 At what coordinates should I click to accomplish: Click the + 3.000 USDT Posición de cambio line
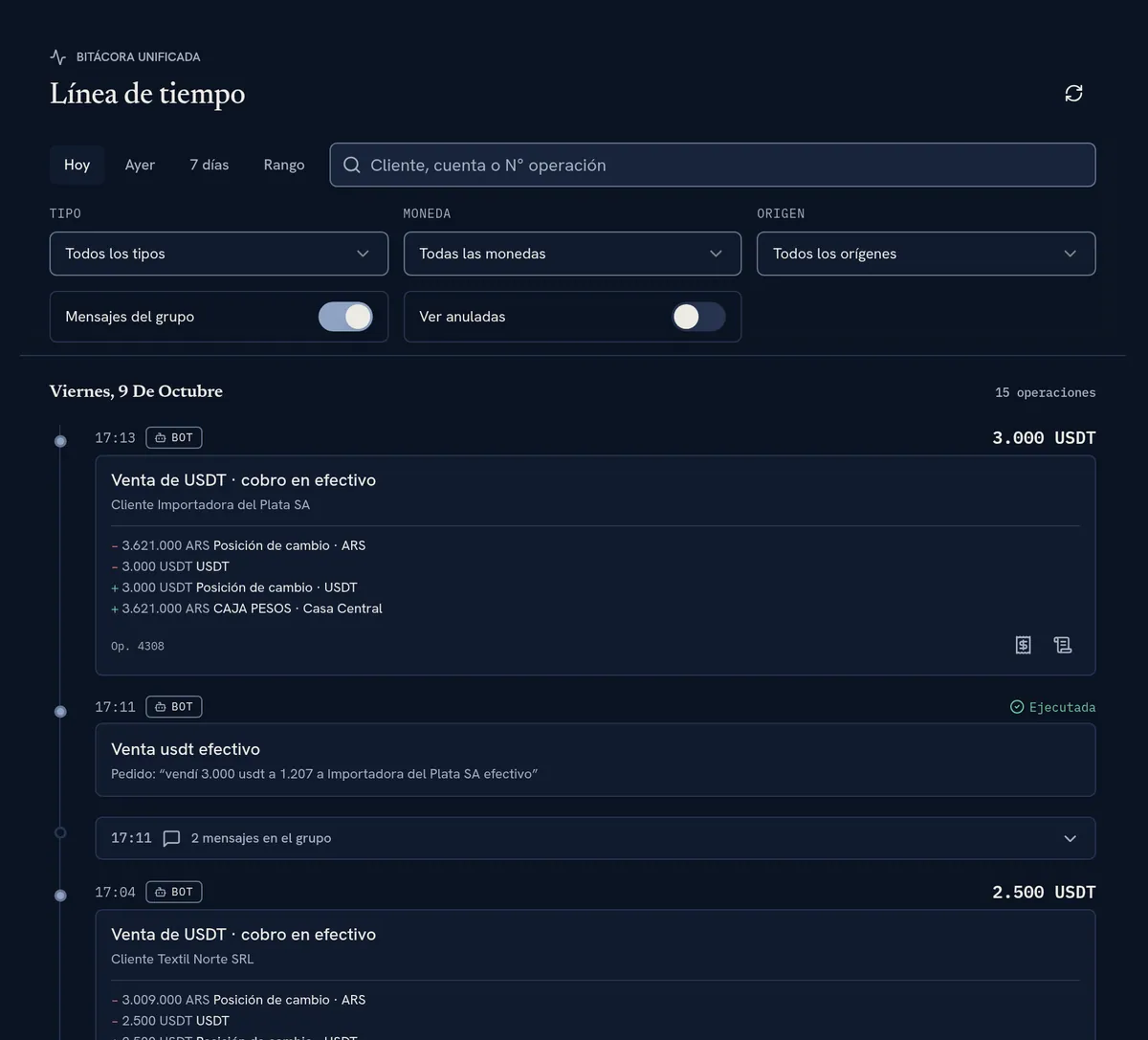click(x=234, y=587)
